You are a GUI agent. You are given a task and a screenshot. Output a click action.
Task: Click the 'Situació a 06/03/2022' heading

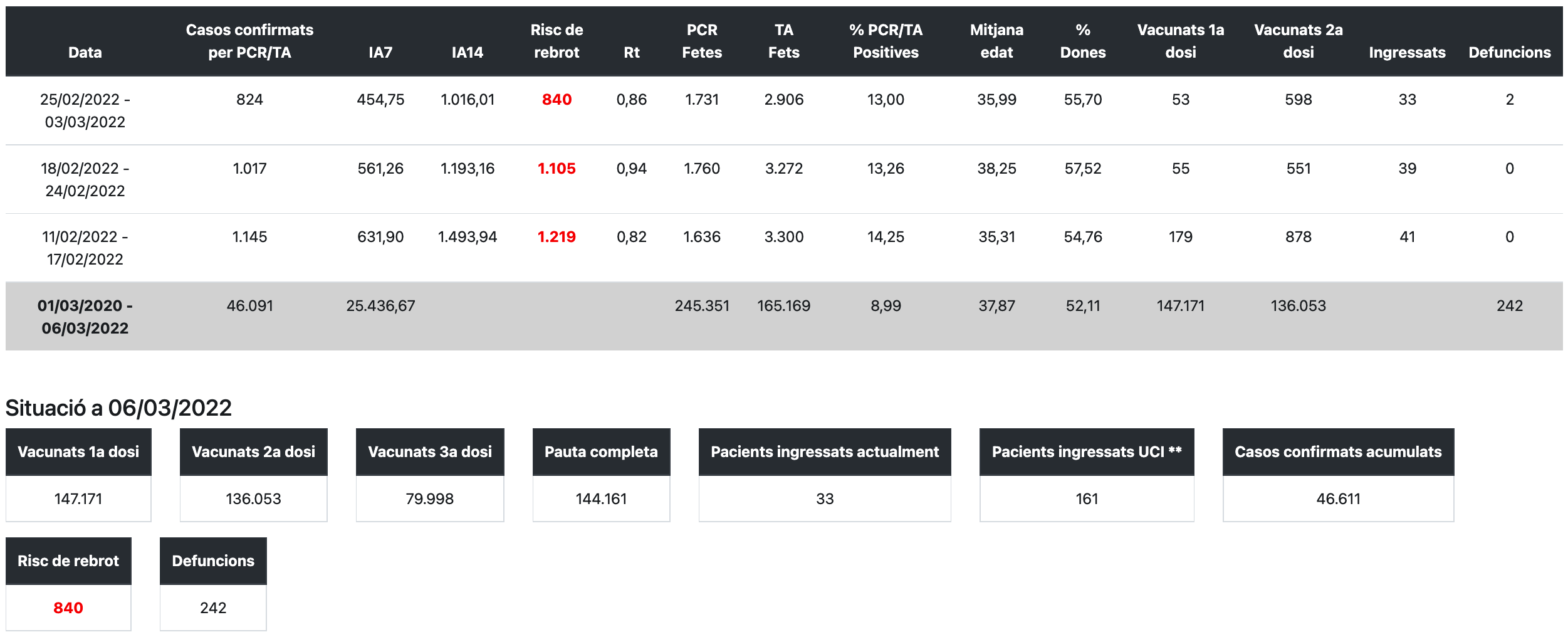tap(118, 408)
